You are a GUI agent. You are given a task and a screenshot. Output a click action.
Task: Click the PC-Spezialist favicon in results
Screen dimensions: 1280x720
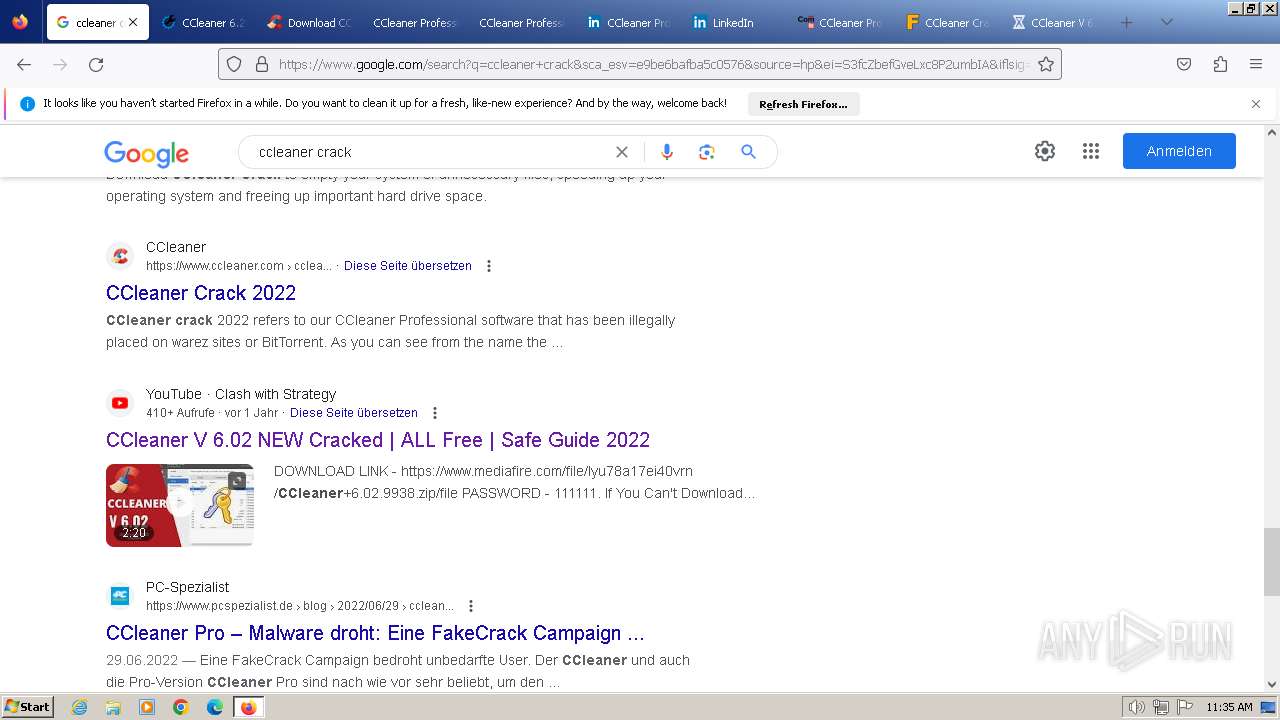(x=120, y=596)
